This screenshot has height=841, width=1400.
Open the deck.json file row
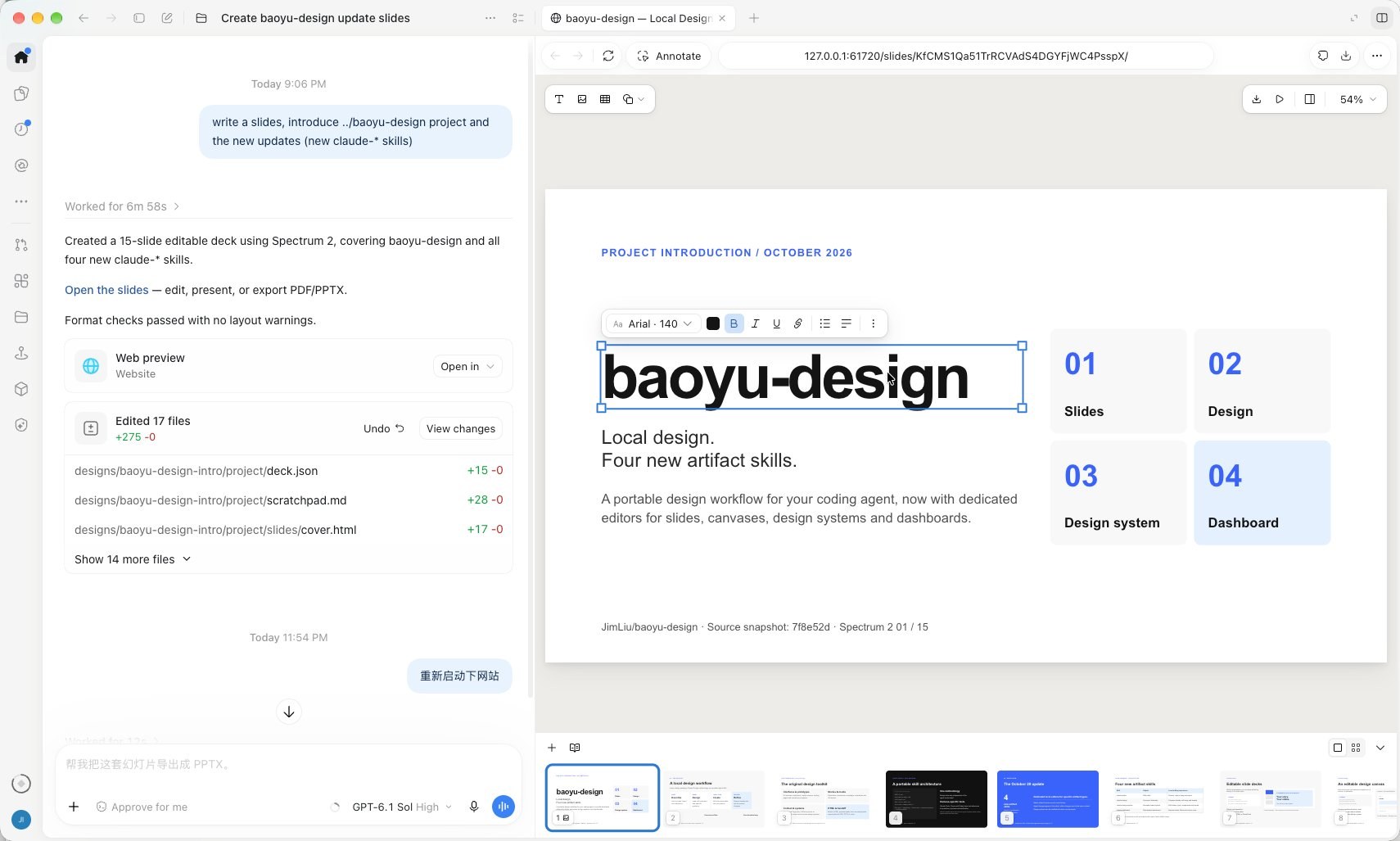[288, 471]
